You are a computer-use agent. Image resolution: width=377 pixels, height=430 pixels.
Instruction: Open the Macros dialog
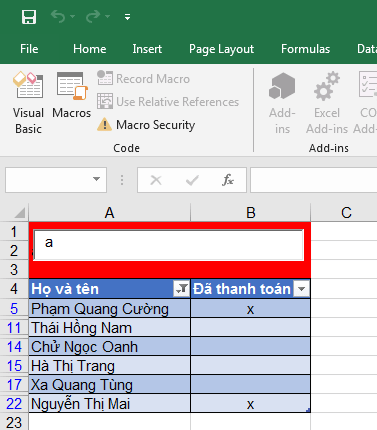(x=72, y=96)
